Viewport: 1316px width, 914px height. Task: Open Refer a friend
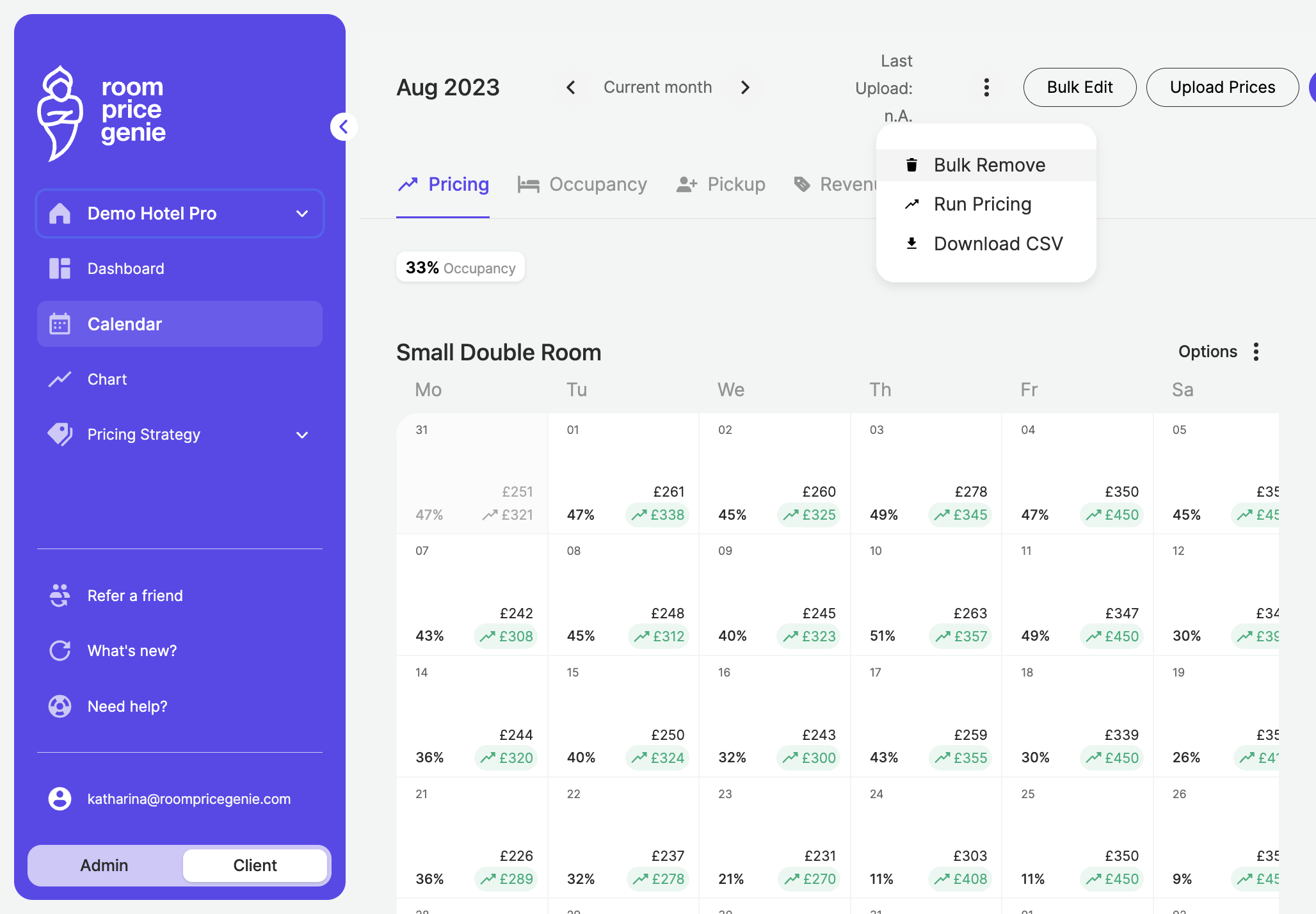179,595
